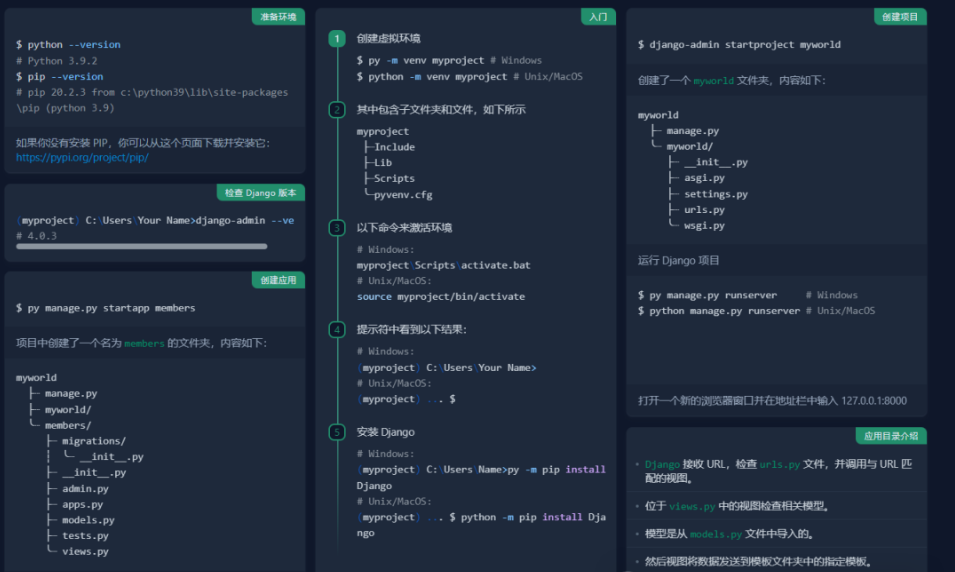Select the 'Lib' folder in the myproject tree
The width and height of the screenshot is (955, 572).
click(x=383, y=163)
